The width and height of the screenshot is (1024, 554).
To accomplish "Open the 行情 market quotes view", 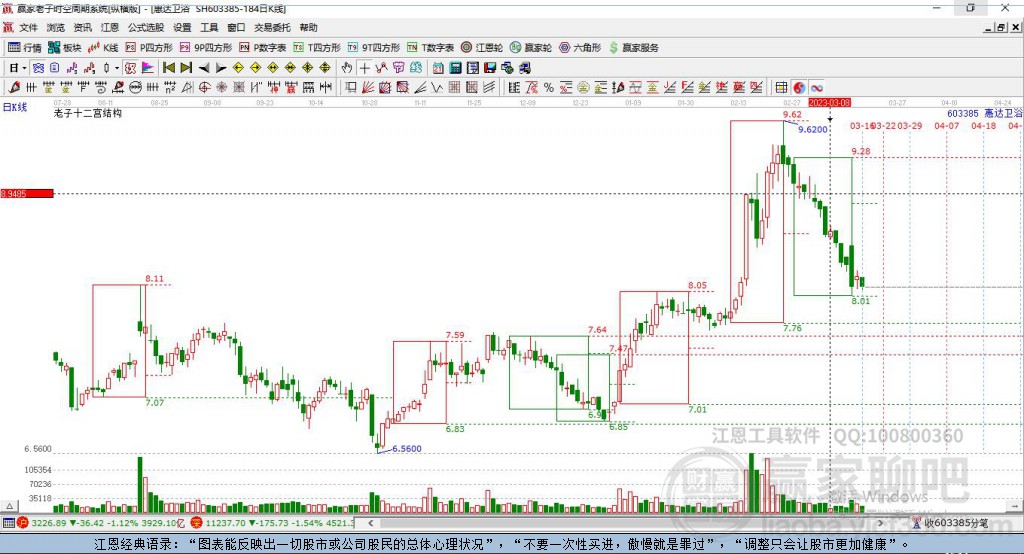I will 25,48.
